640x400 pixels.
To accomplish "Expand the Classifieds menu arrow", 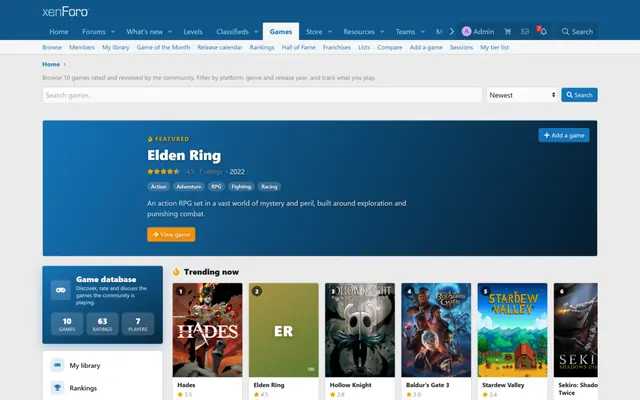I will [256, 31].
